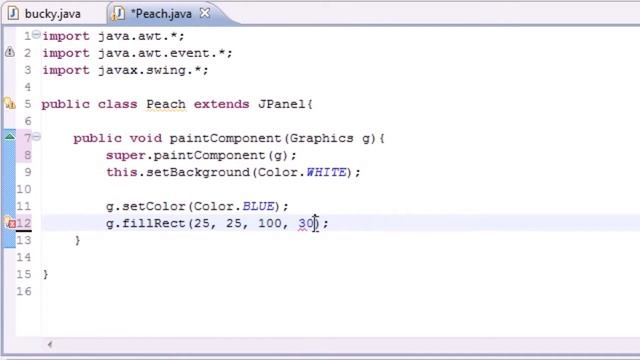Screen dimensions: 640x360
Task: Click the word JPanel on line 5
Action: [281, 104]
